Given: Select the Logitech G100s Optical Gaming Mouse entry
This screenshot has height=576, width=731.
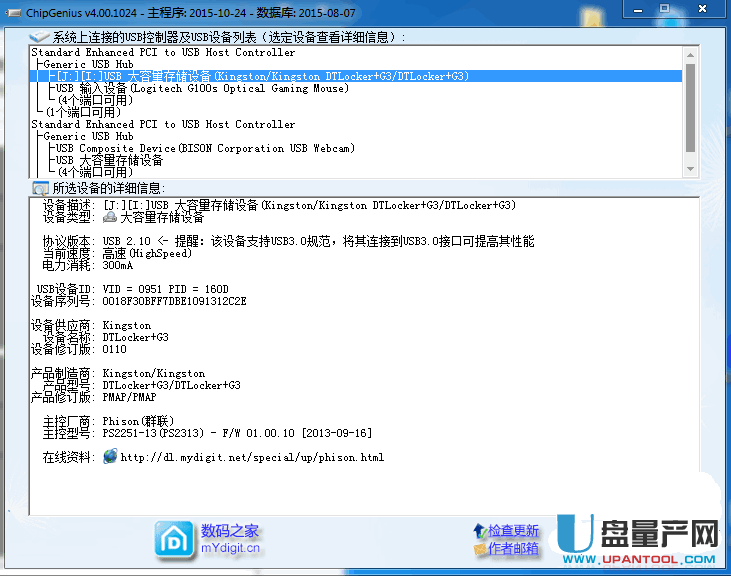Looking at the screenshot, I should 202,88.
